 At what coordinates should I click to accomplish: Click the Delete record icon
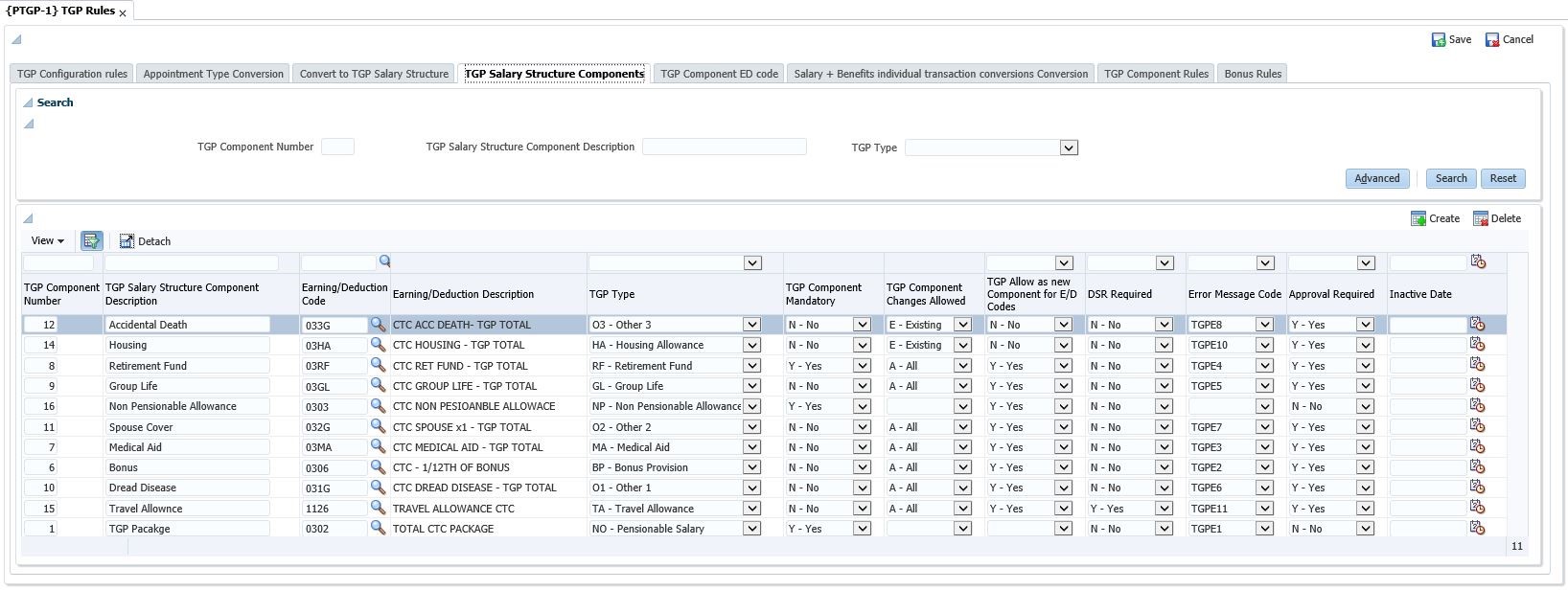tap(1481, 219)
